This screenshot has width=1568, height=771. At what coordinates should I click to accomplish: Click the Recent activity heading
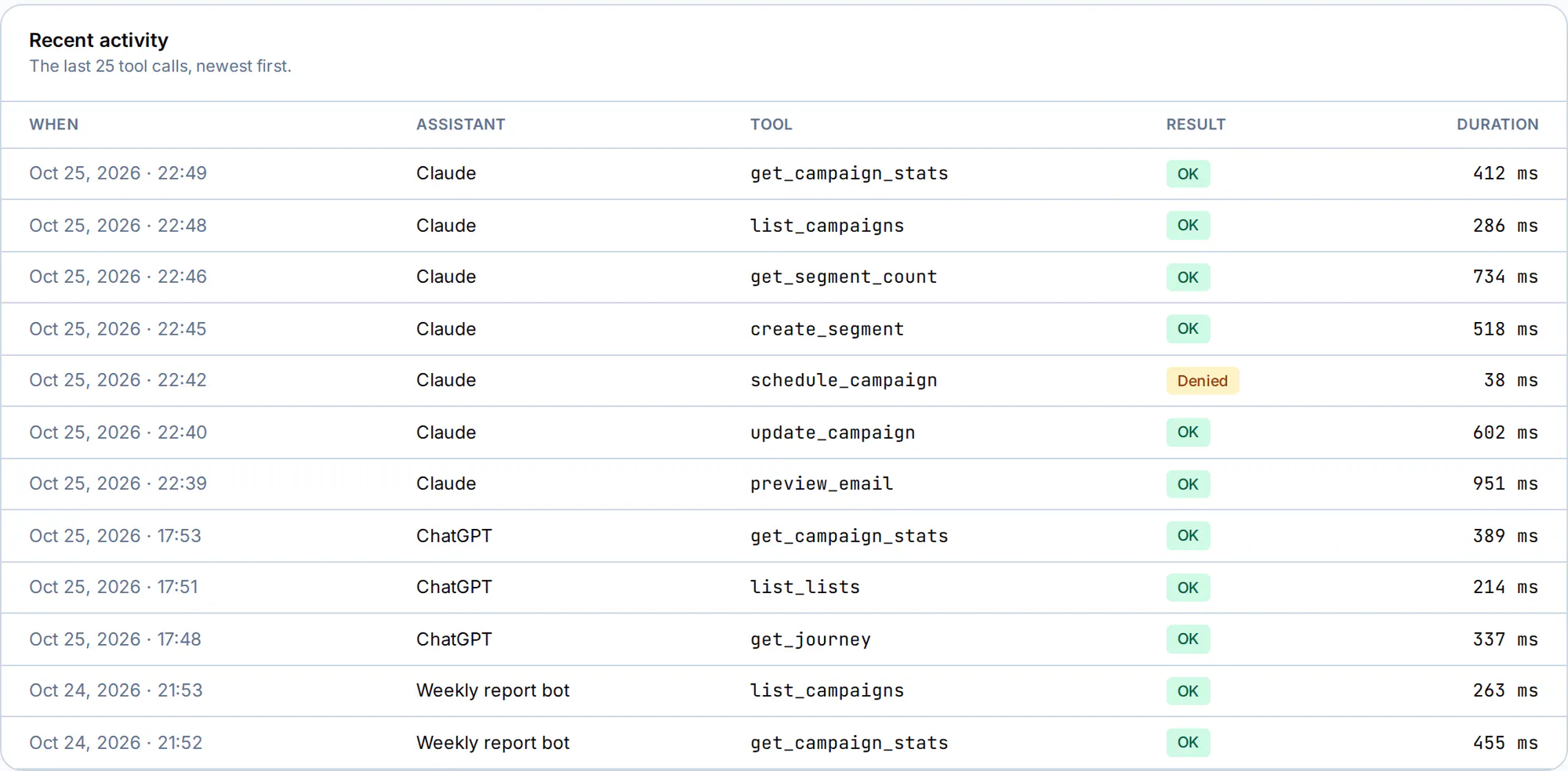[99, 40]
